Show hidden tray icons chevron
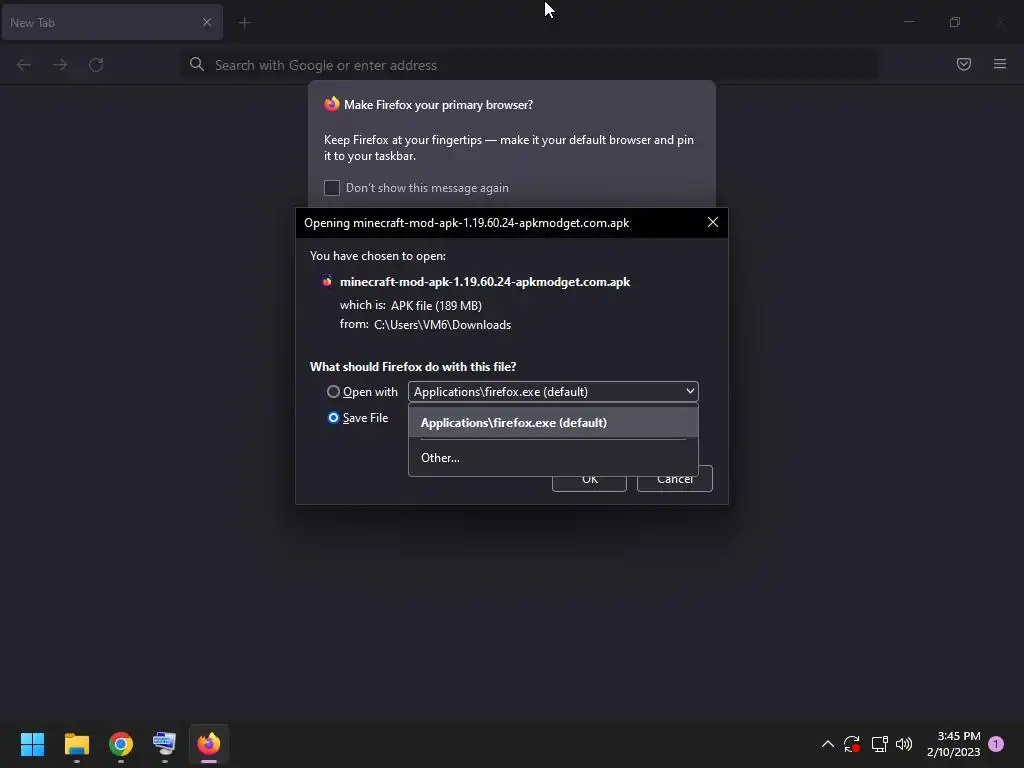1024x768 pixels. [827, 744]
